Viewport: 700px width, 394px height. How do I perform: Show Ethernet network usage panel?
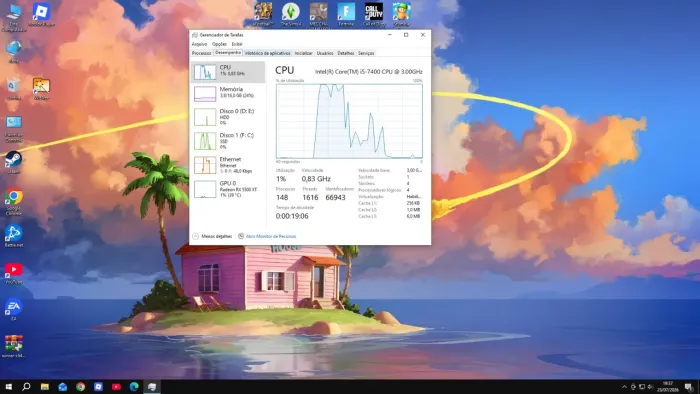228,165
